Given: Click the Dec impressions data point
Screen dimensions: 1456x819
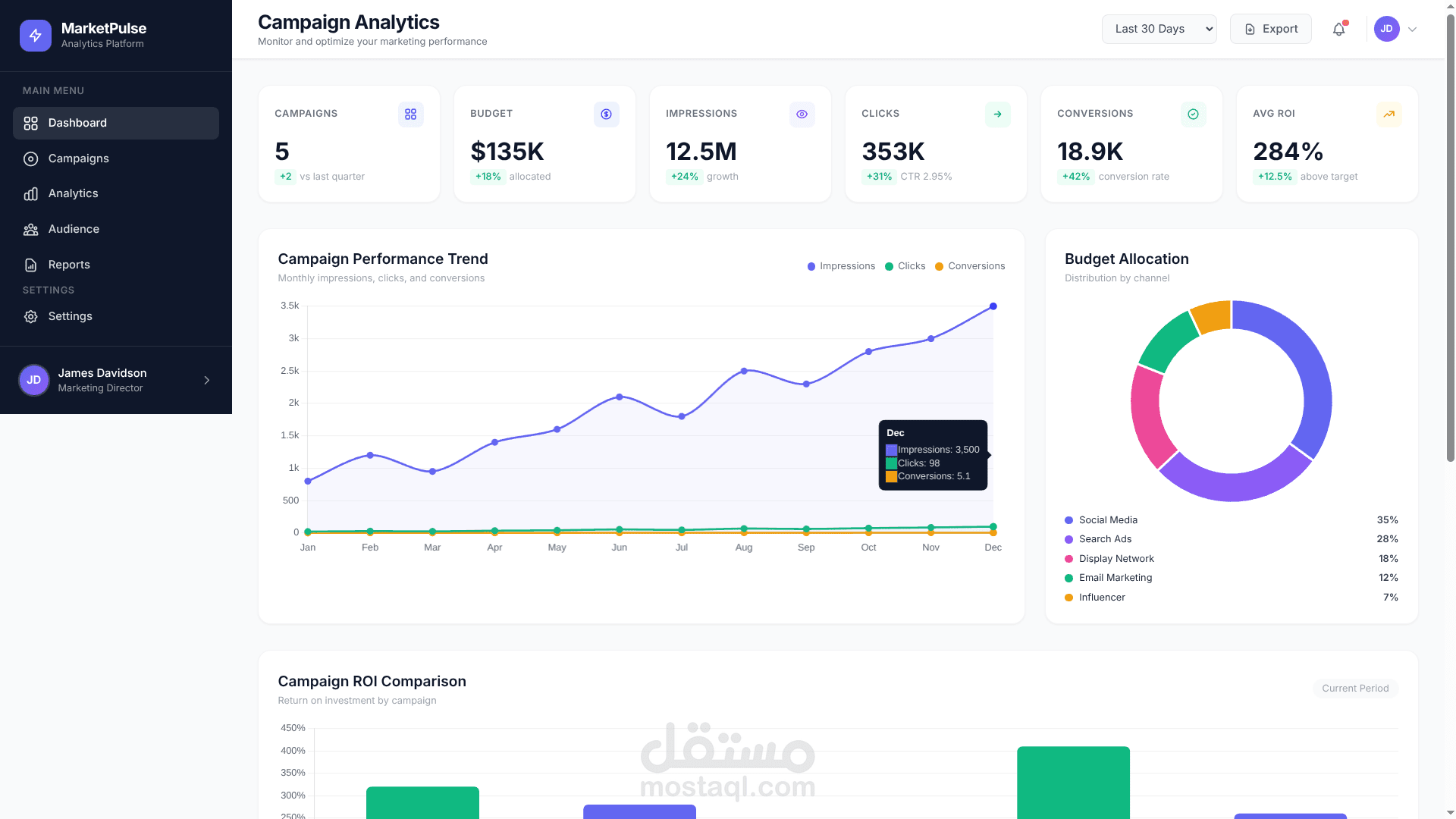Looking at the screenshot, I should coord(993,306).
